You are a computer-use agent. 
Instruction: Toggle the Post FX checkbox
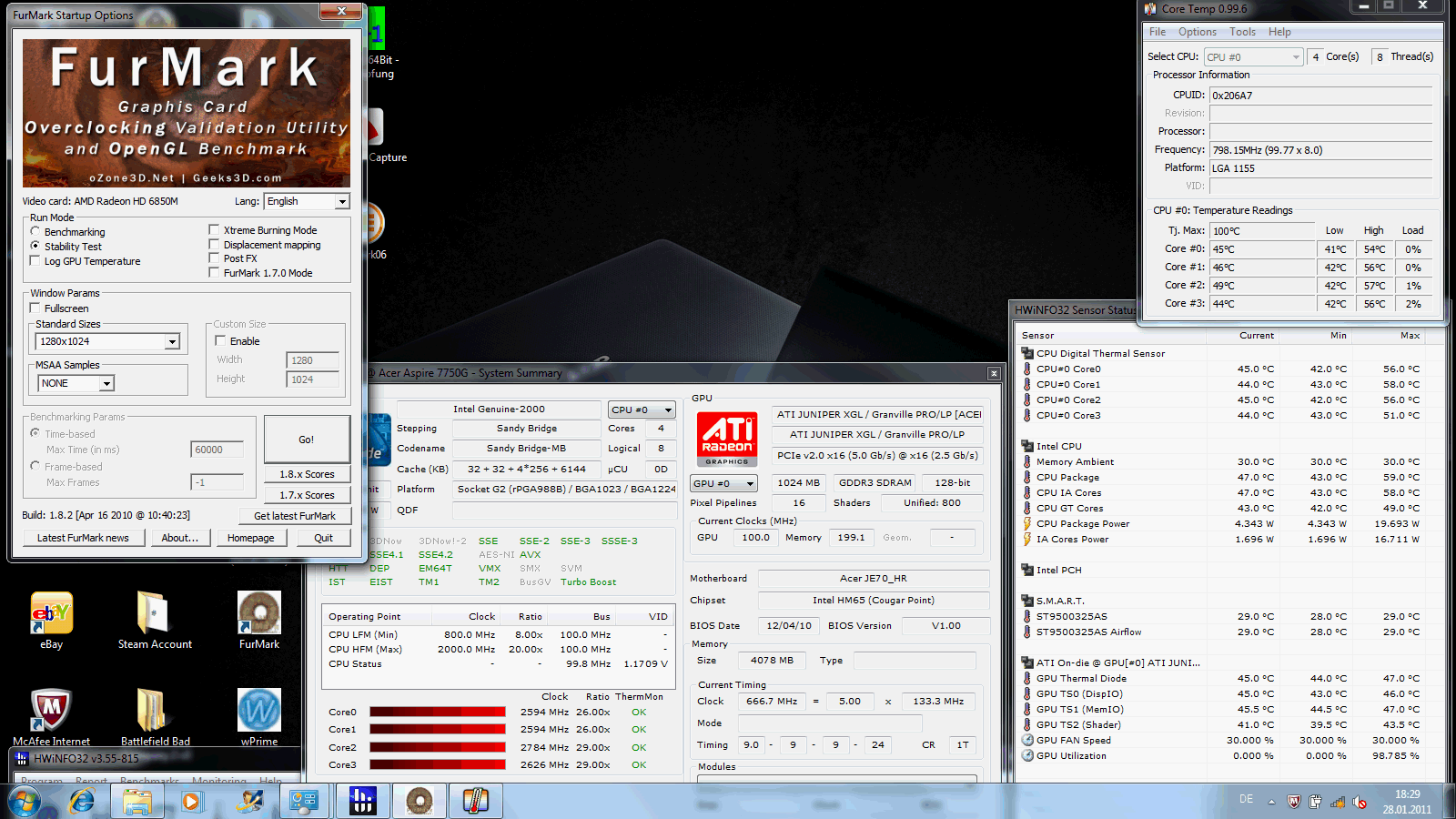coord(214,258)
